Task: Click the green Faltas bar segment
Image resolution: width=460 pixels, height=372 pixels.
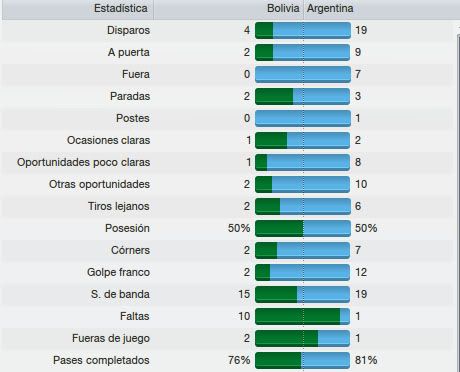Action: tap(298, 316)
